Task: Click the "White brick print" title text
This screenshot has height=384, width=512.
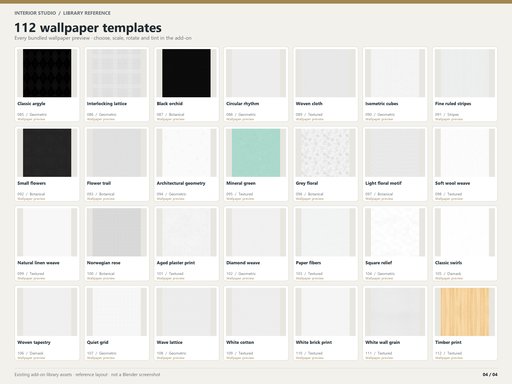Action: (x=314, y=342)
